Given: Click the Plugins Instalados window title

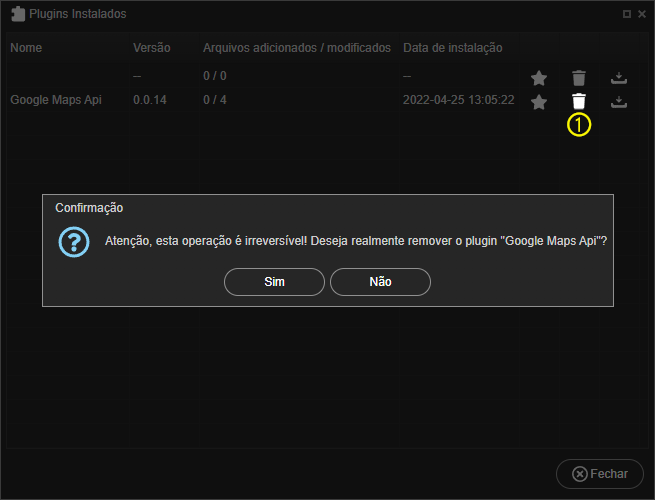Looking at the screenshot, I should 78,14.
